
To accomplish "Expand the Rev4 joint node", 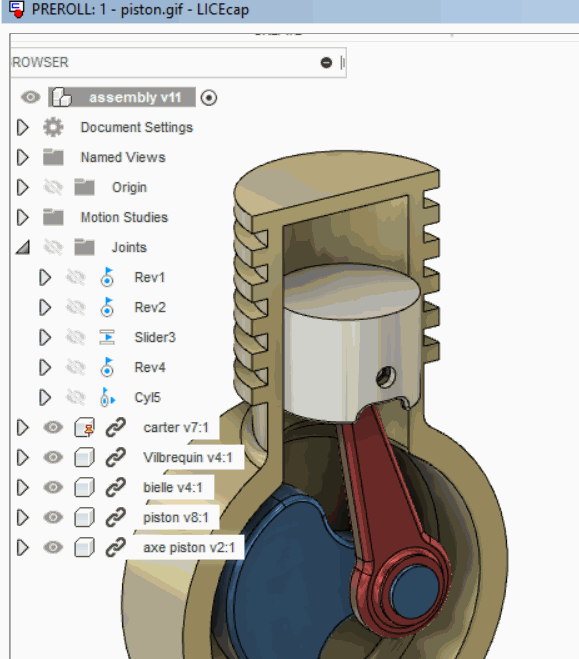I will 45,367.
